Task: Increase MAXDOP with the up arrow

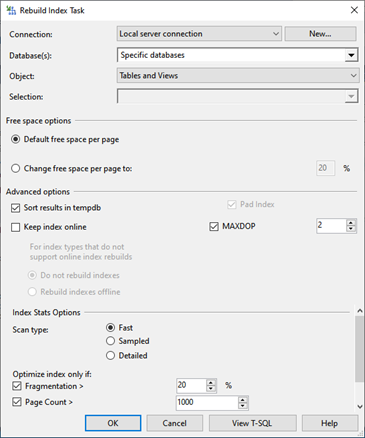Action: pos(351,223)
